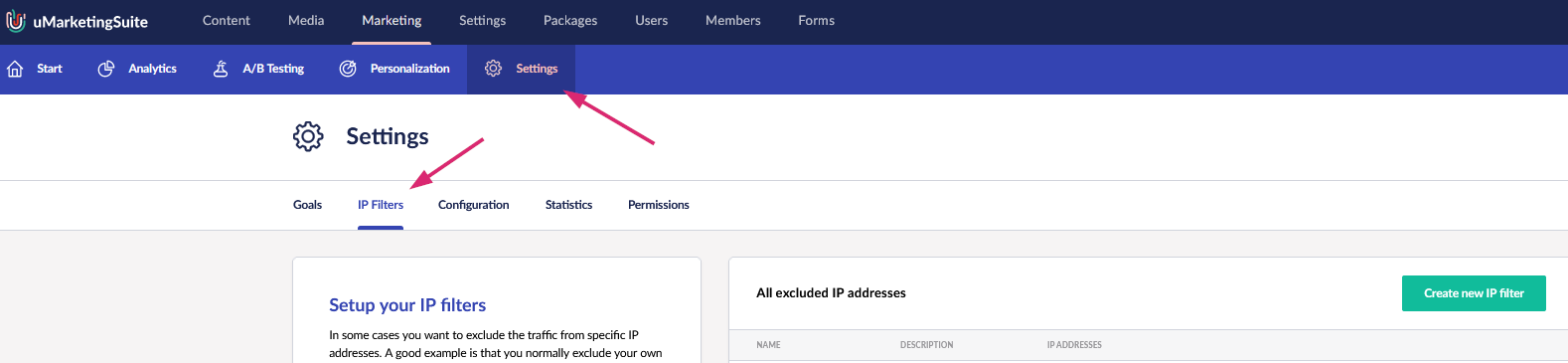Open the Analytics label in the blue bar
The height and width of the screenshot is (363, 1568).
pyautogui.click(x=152, y=69)
